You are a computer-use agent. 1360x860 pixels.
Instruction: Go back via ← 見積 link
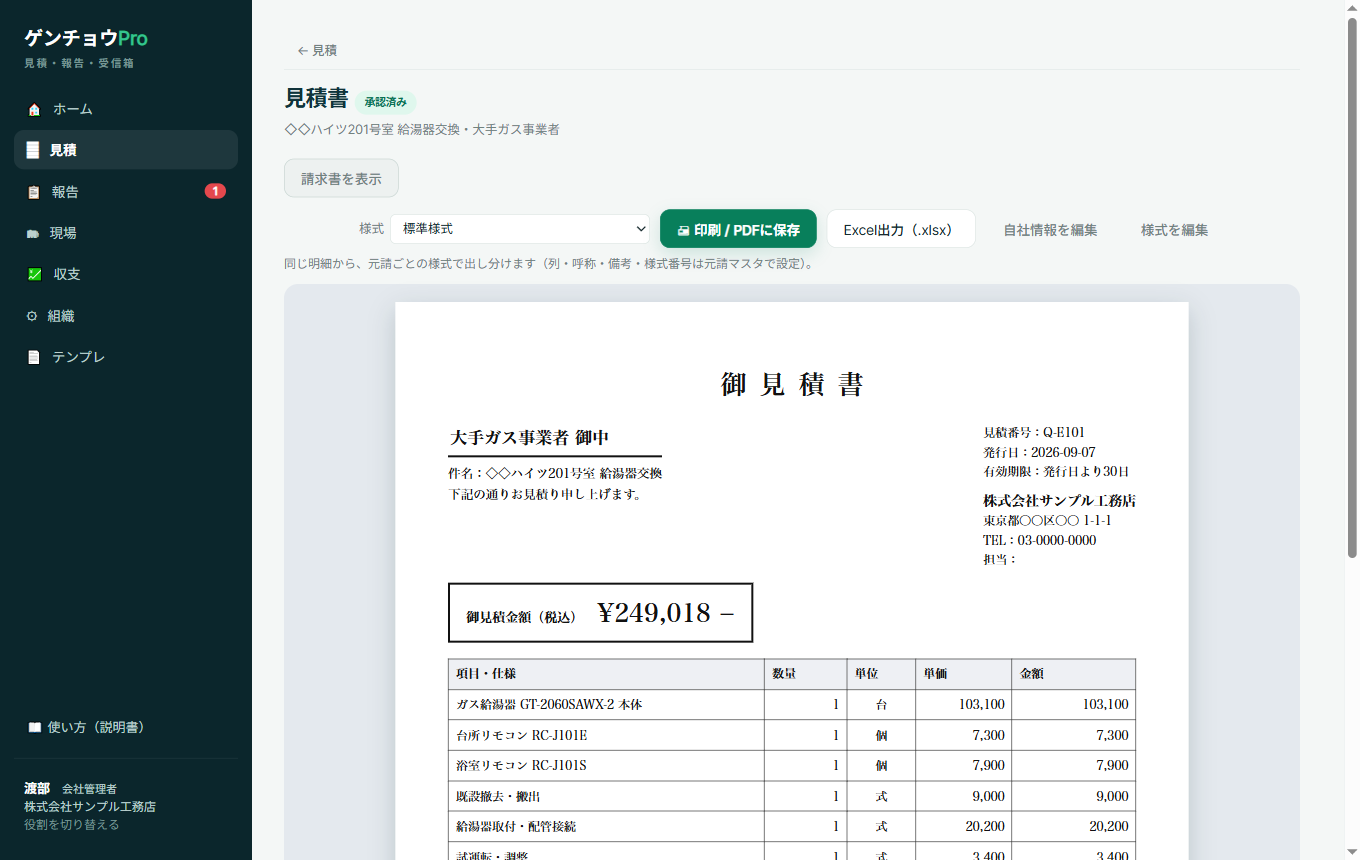[317, 50]
